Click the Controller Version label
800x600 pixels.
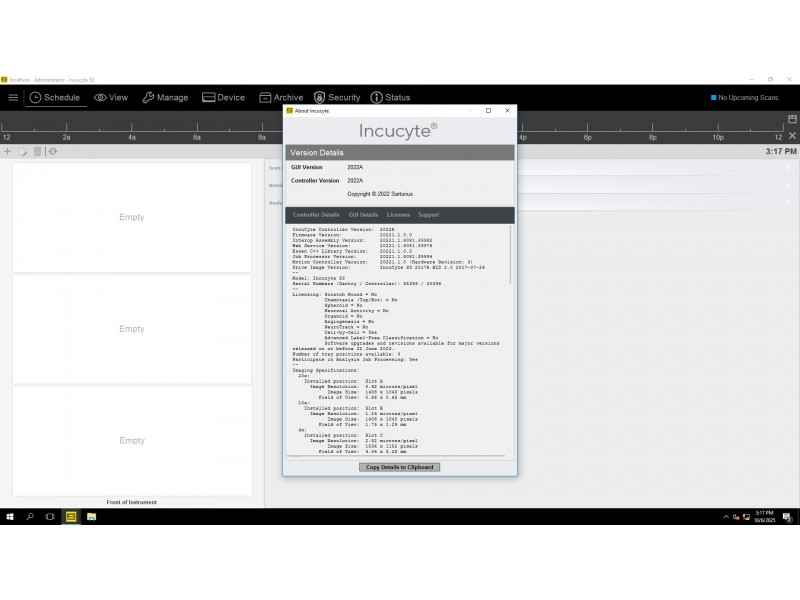[x=315, y=181]
